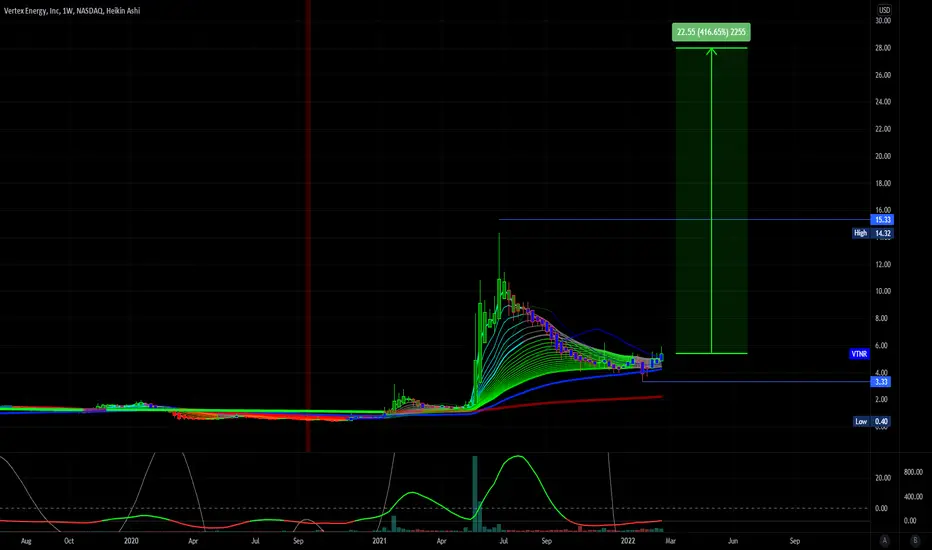Click the High 14.32 label
Viewport: 932px width, 550px height.
point(872,233)
